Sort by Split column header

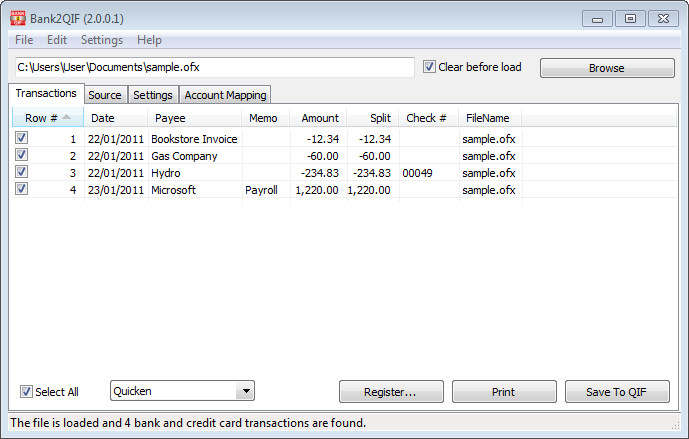tap(372, 118)
